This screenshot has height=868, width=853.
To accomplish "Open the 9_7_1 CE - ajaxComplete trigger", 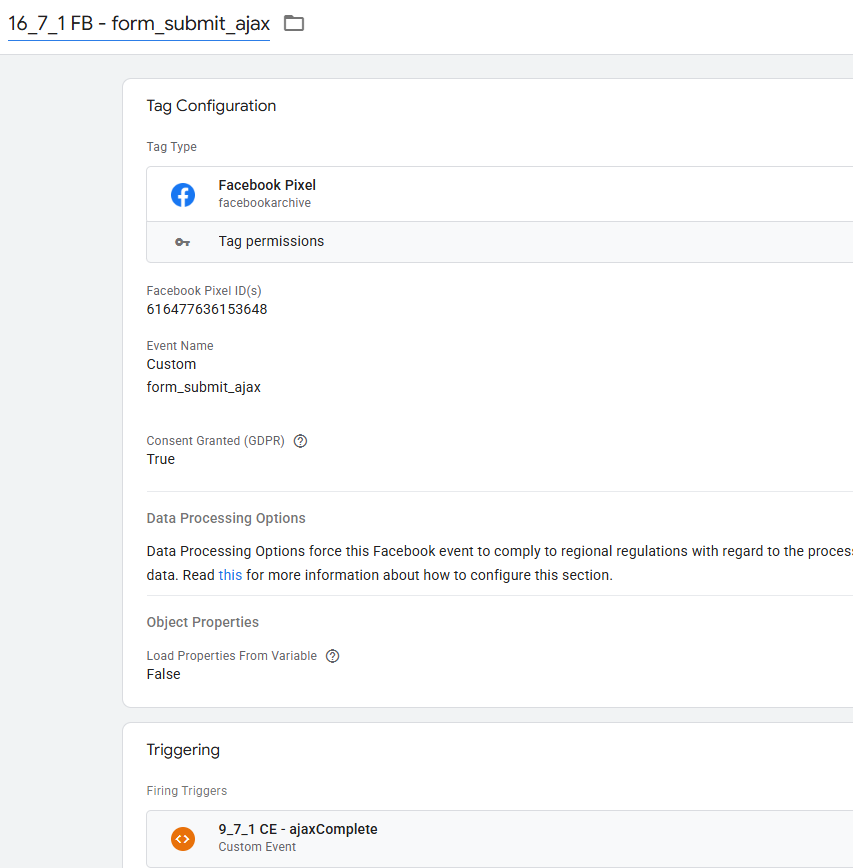I will pos(298,829).
